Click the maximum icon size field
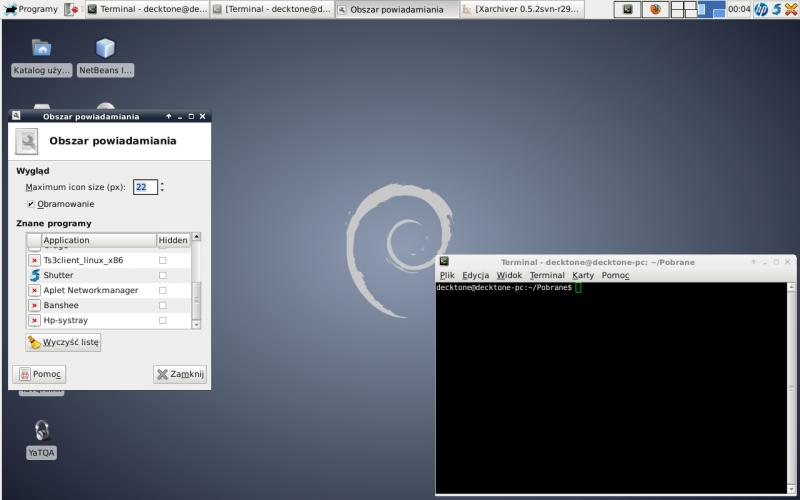This screenshot has height=500, width=800. (144, 187)
